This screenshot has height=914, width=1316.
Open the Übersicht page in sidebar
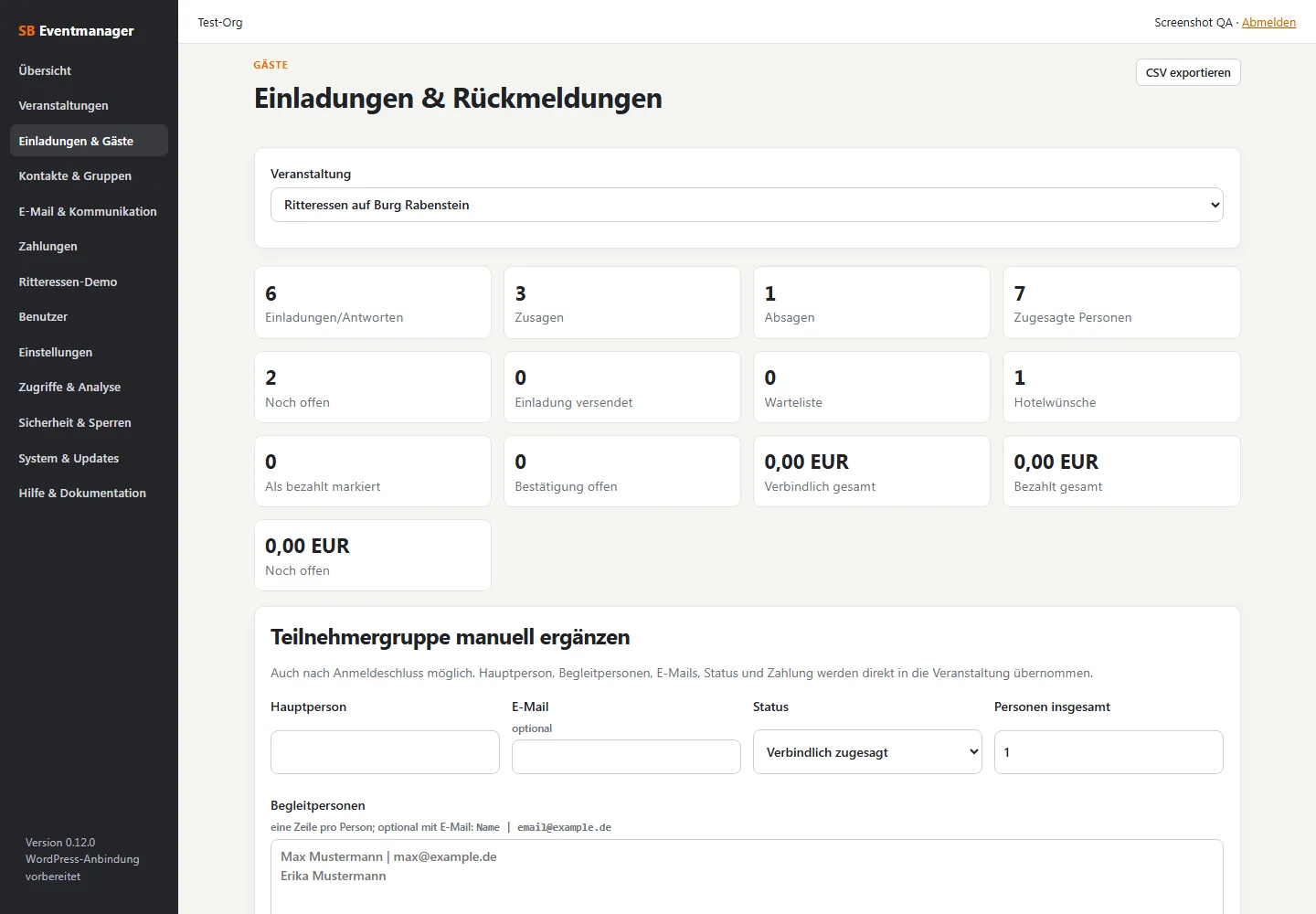tap(89, 70)
